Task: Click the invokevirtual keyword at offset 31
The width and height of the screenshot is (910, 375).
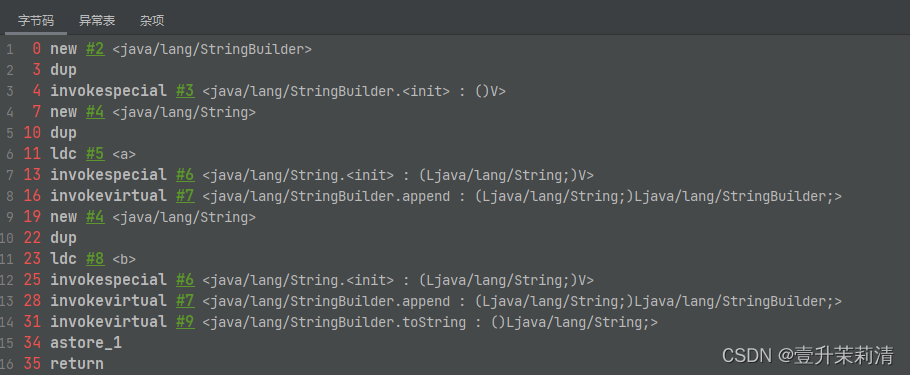Action: (109, 322)
